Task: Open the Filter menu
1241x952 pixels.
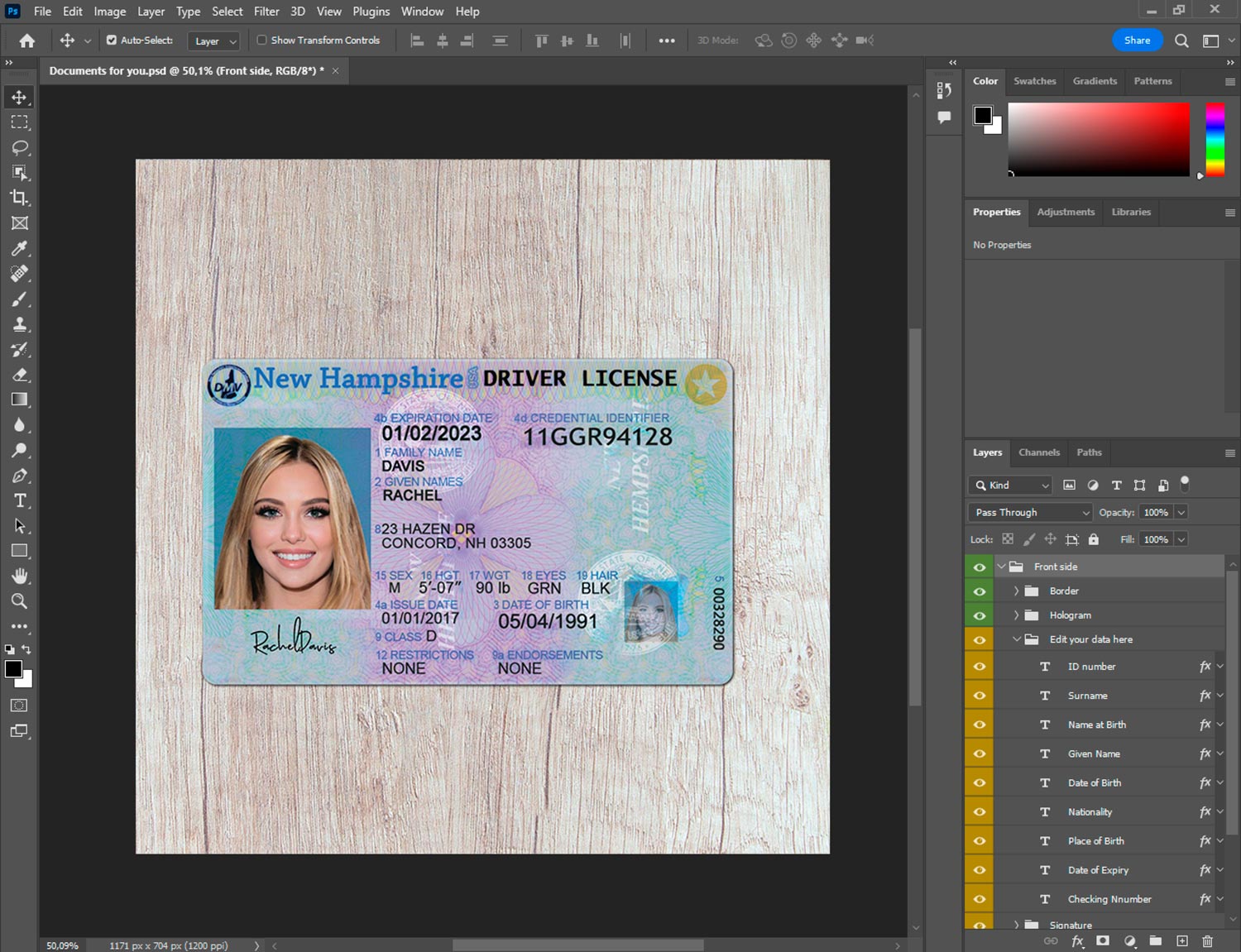Action: [x=266, y=12]
